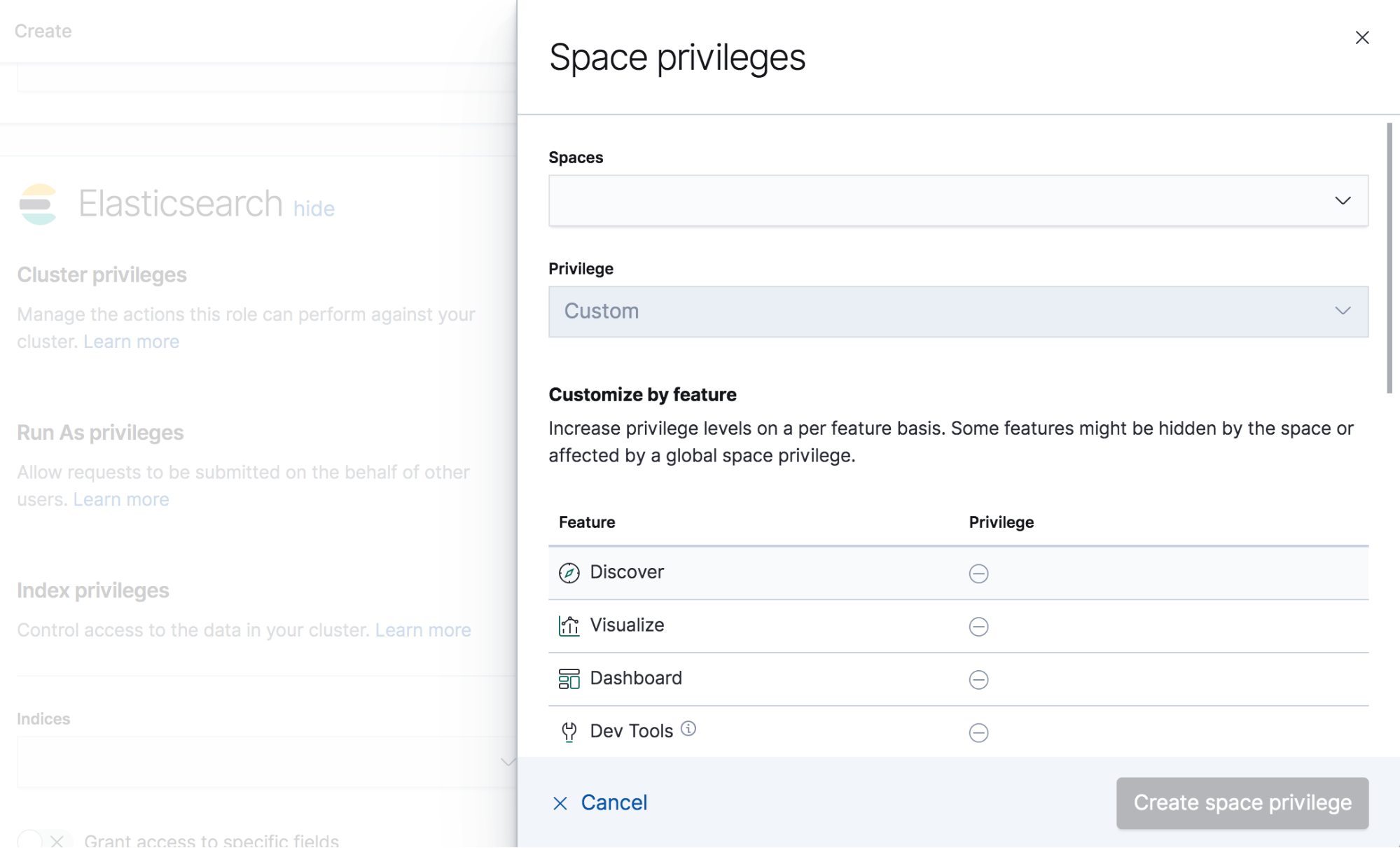Screen dimensions: 1400x848
Task: Open Learn more about cluster privileges
Action: tap(131, 341)
